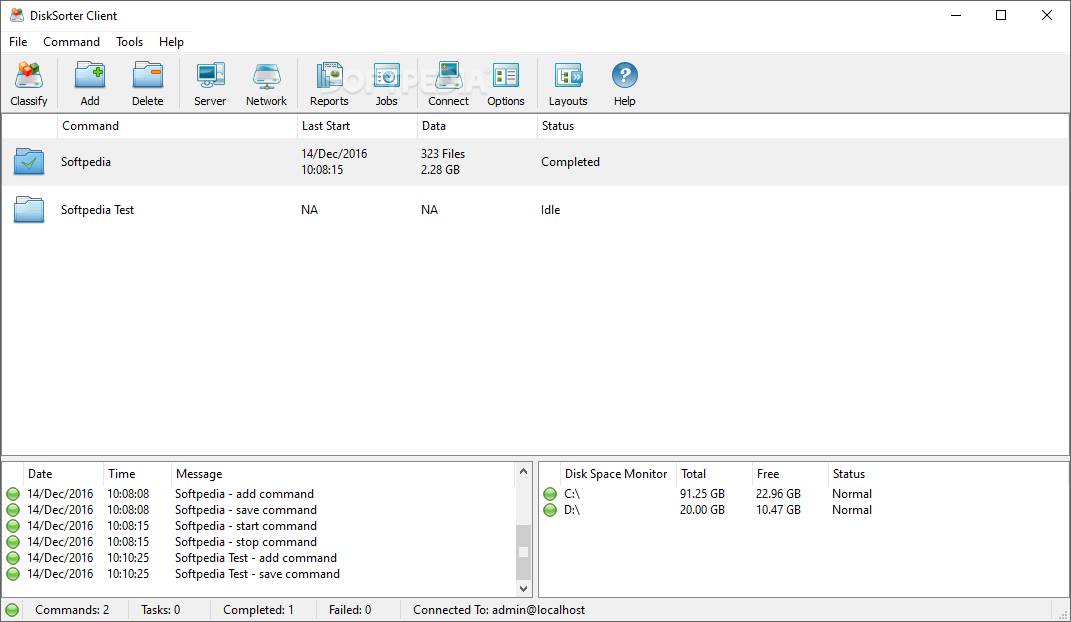Viewport: 1071px width, 622px height.
Task: Open the Tools menu
Action: pyautogui.click(x=129, y=42)
